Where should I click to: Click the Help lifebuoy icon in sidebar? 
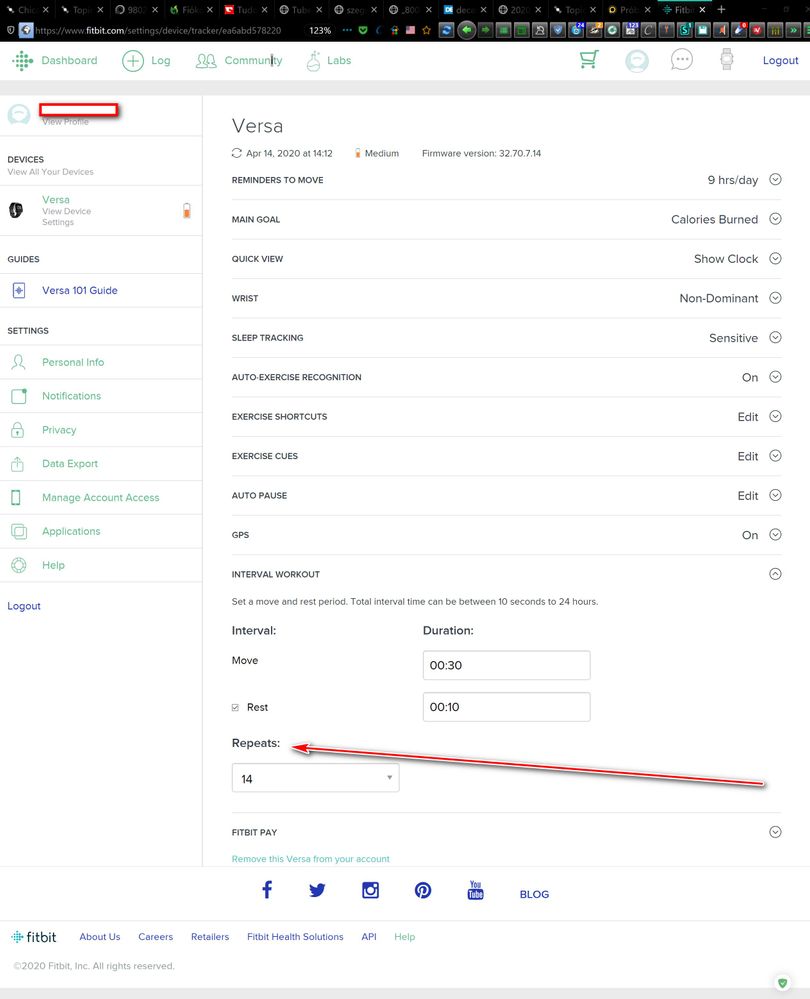tap(19, 565)
